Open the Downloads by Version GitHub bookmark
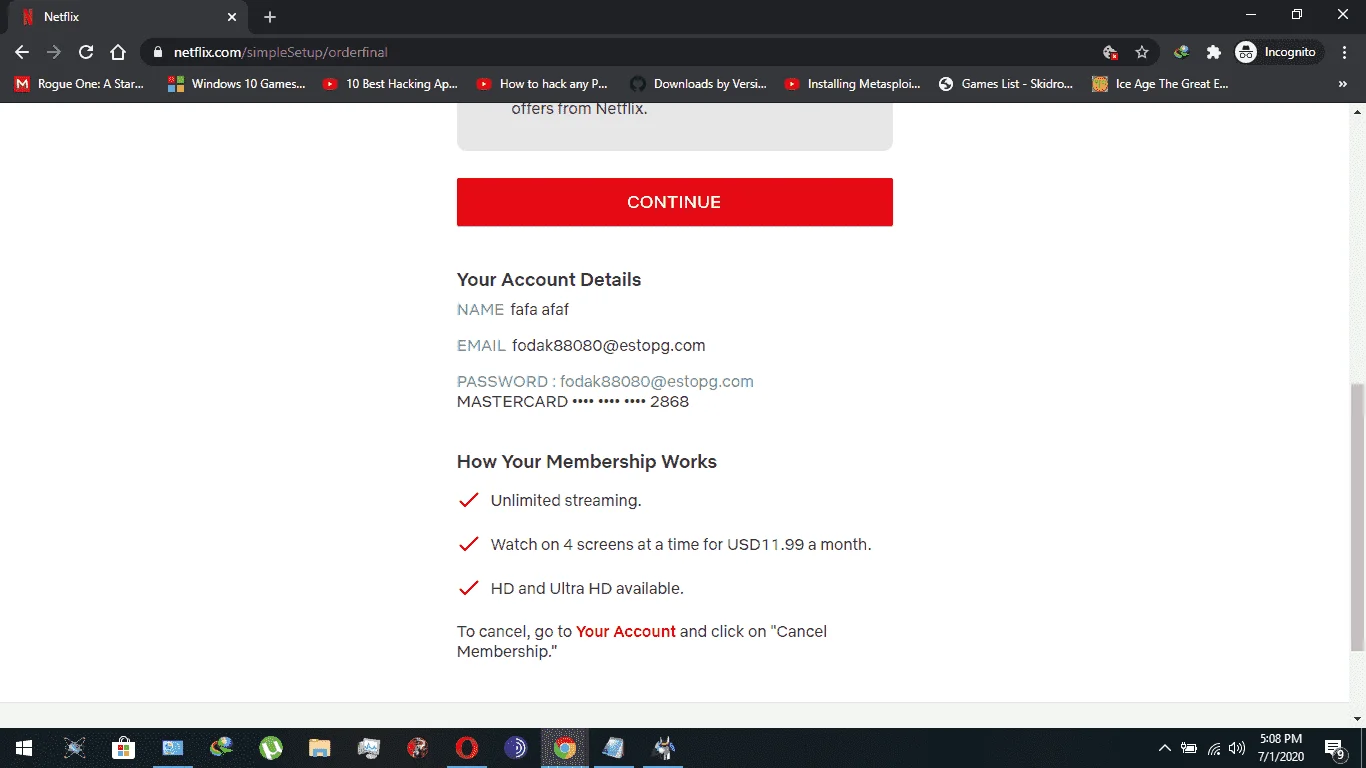The image size is (1366, 768). point(698,84)
